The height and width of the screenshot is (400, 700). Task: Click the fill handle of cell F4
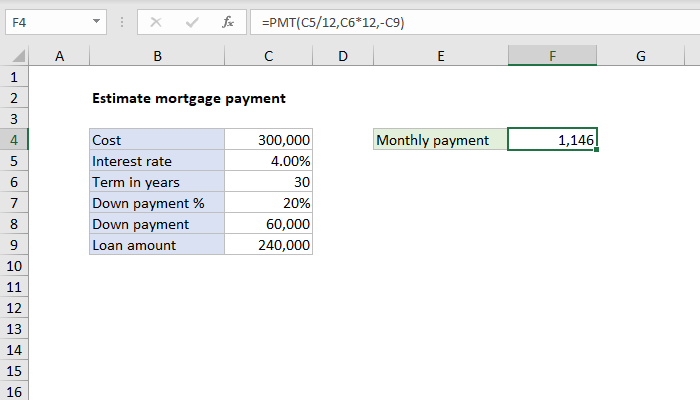(596, 150)
